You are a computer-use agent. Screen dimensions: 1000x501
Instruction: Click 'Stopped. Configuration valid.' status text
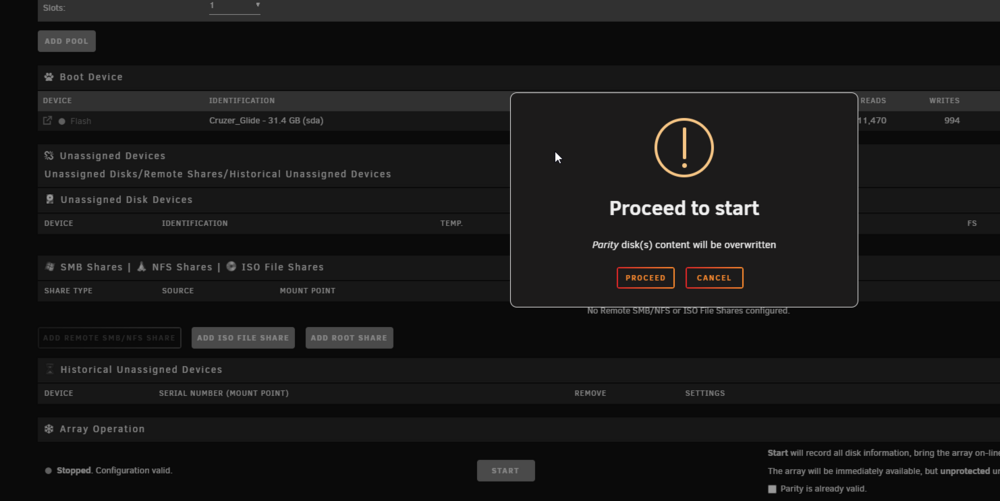[114, 470]
